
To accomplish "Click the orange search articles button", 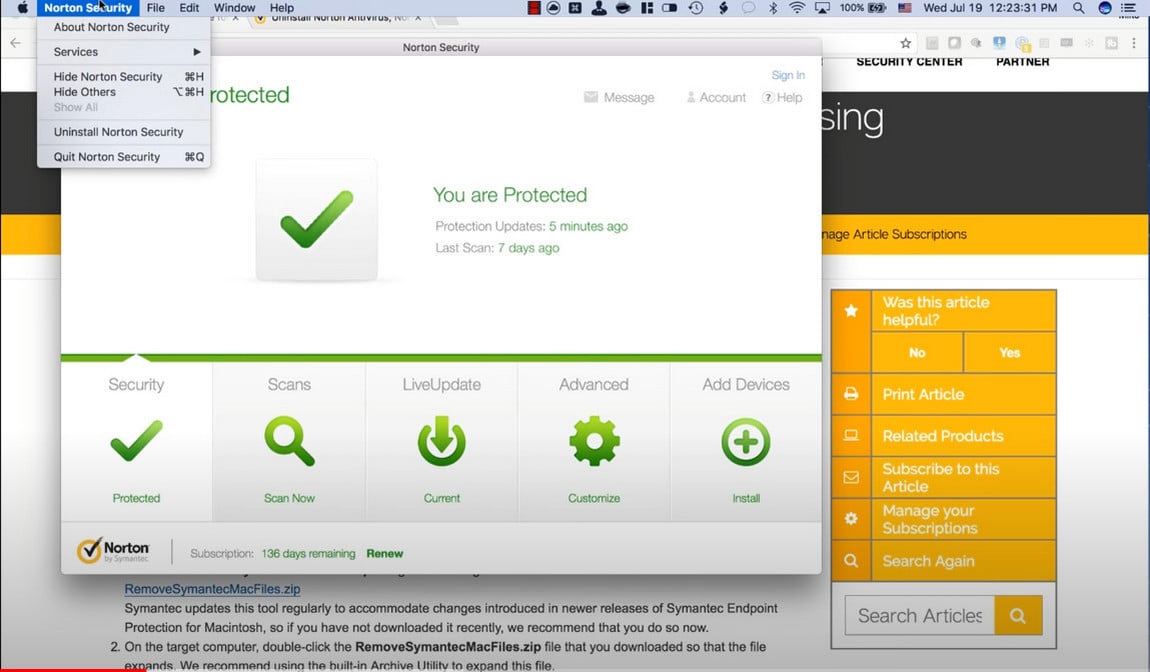I will (x=1018, y=616).
